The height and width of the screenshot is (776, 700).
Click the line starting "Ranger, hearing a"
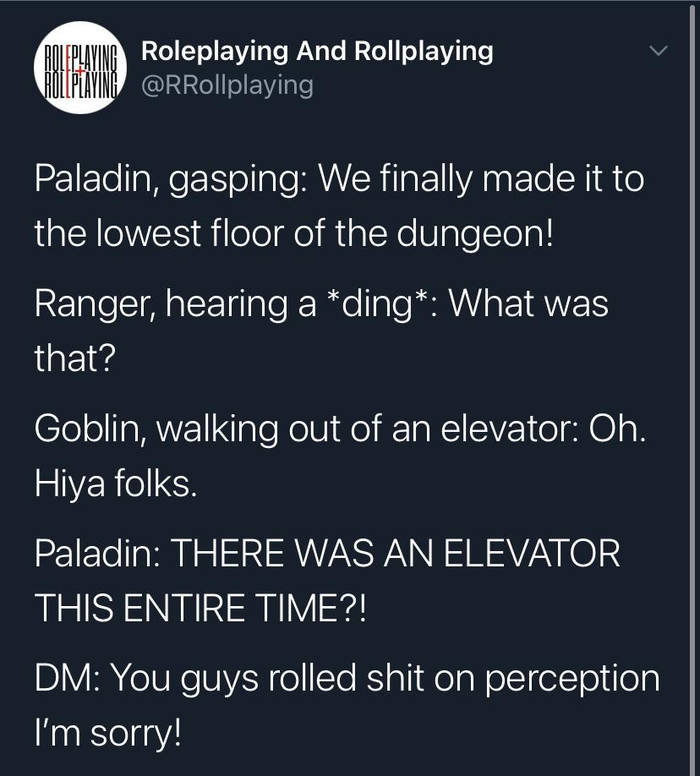point(321,304)
